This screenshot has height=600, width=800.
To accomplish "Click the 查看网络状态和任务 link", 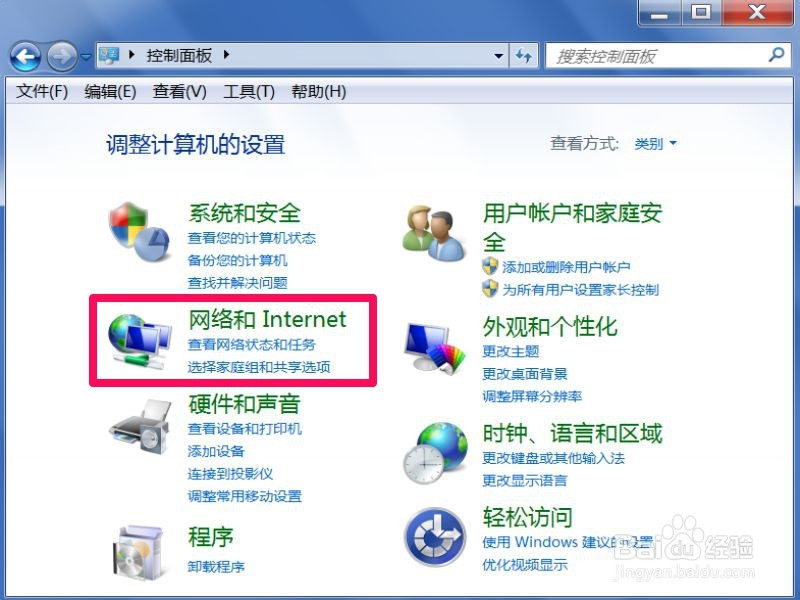I will tap(252, 344).
